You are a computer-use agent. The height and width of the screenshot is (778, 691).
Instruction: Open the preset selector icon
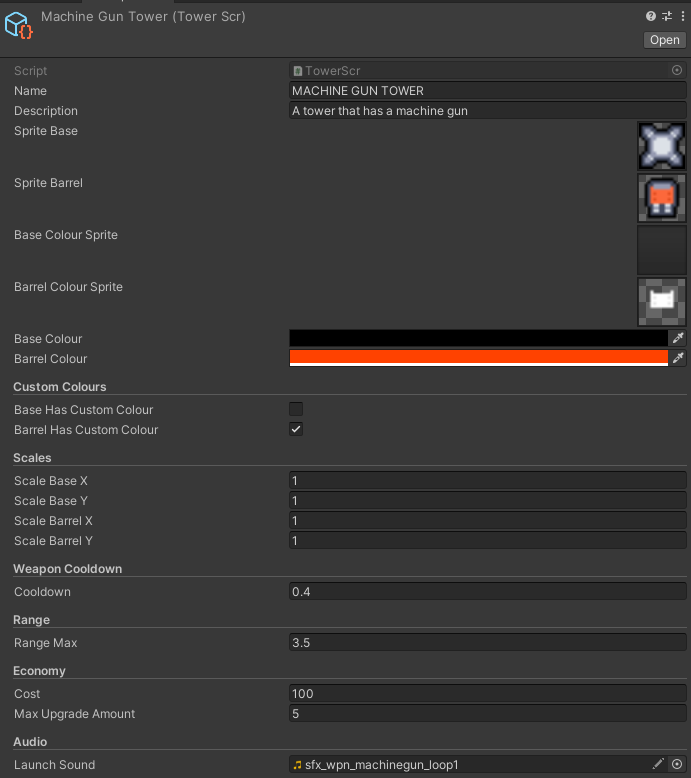tap(667, 16)
